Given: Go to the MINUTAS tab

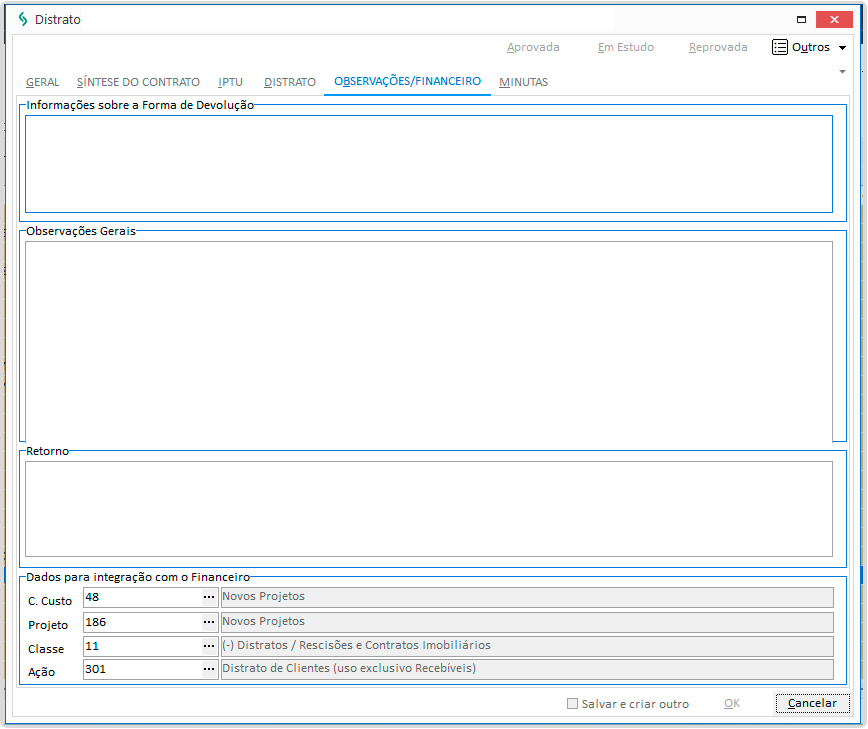Looking at the screenshot, I should [524, 82].
